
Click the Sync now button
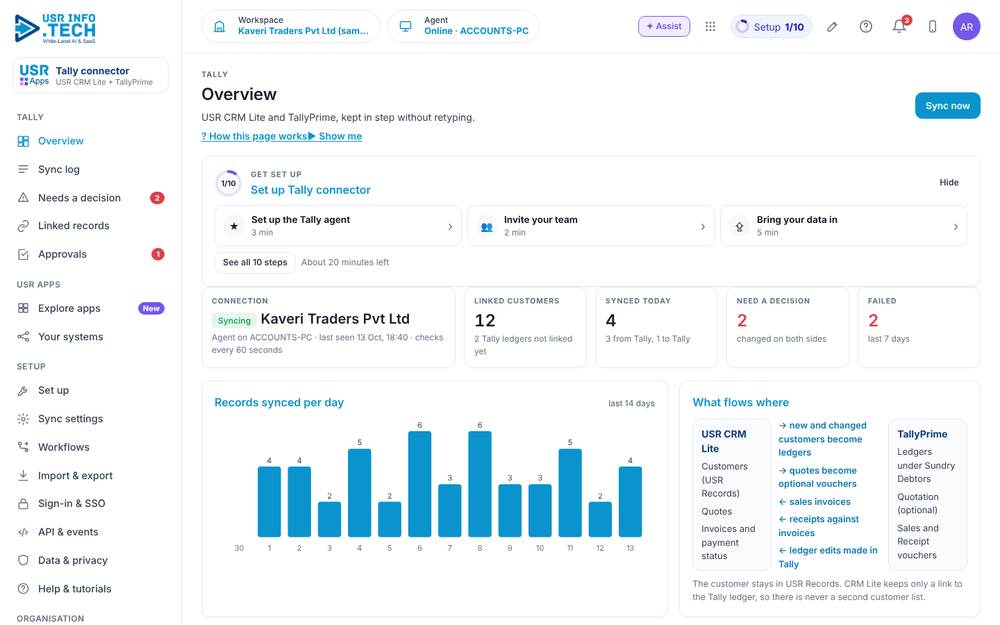947,106
